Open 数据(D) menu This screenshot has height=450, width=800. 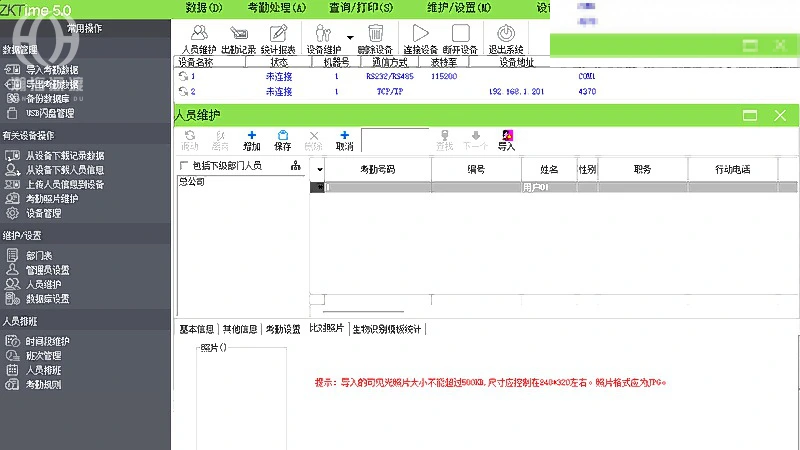point(204,8)
